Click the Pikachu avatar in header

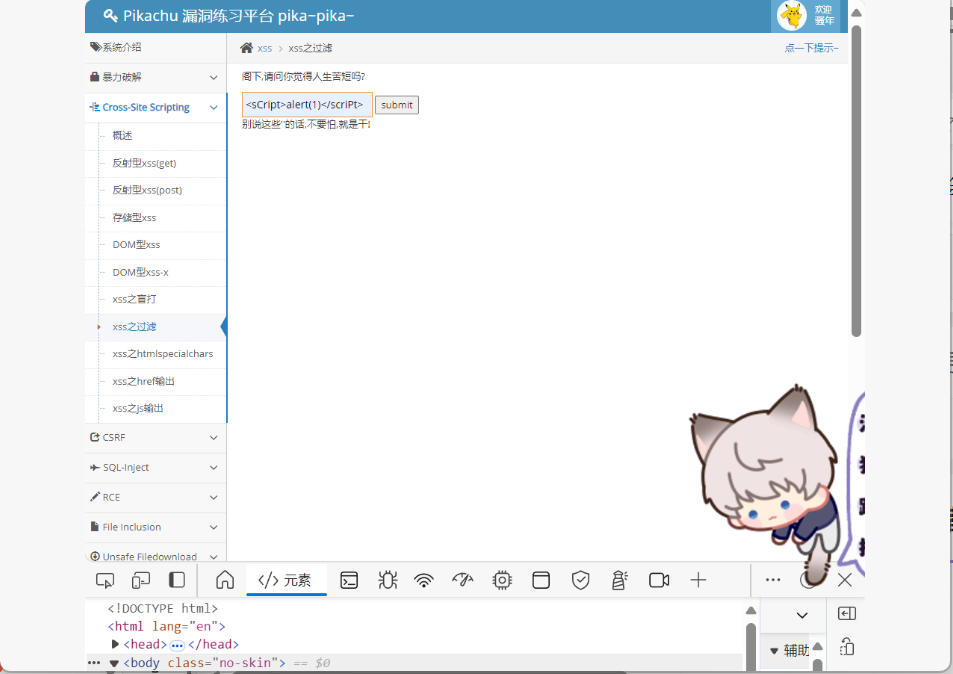pyautogui.click(x=791, y=16)
